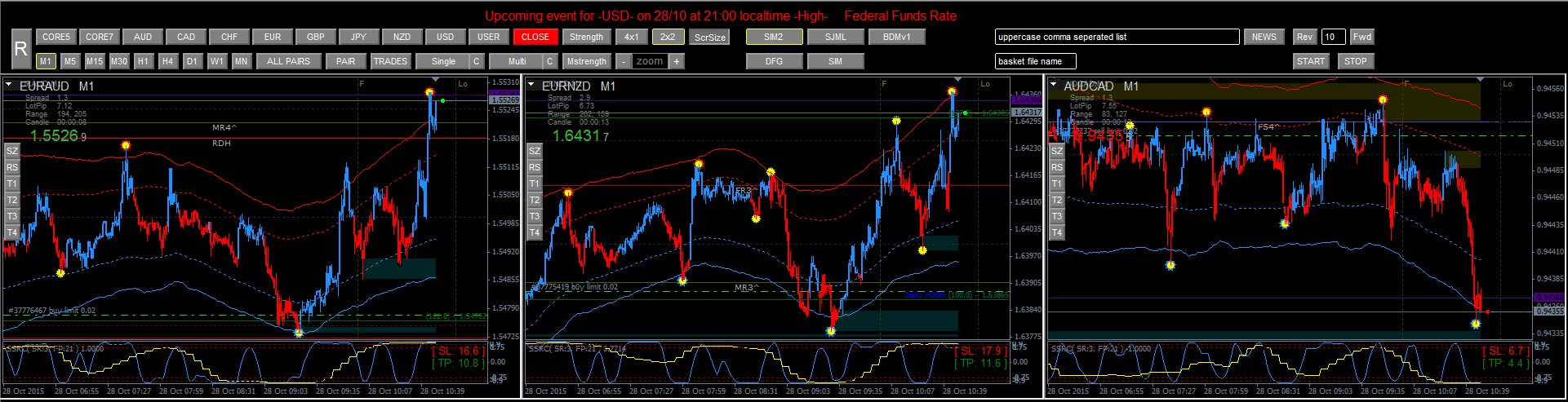Image resolution: width=1568 pixels, height=402 pixels.
Task: Filter pairs by CHF
Action: (x=229, y=37)
